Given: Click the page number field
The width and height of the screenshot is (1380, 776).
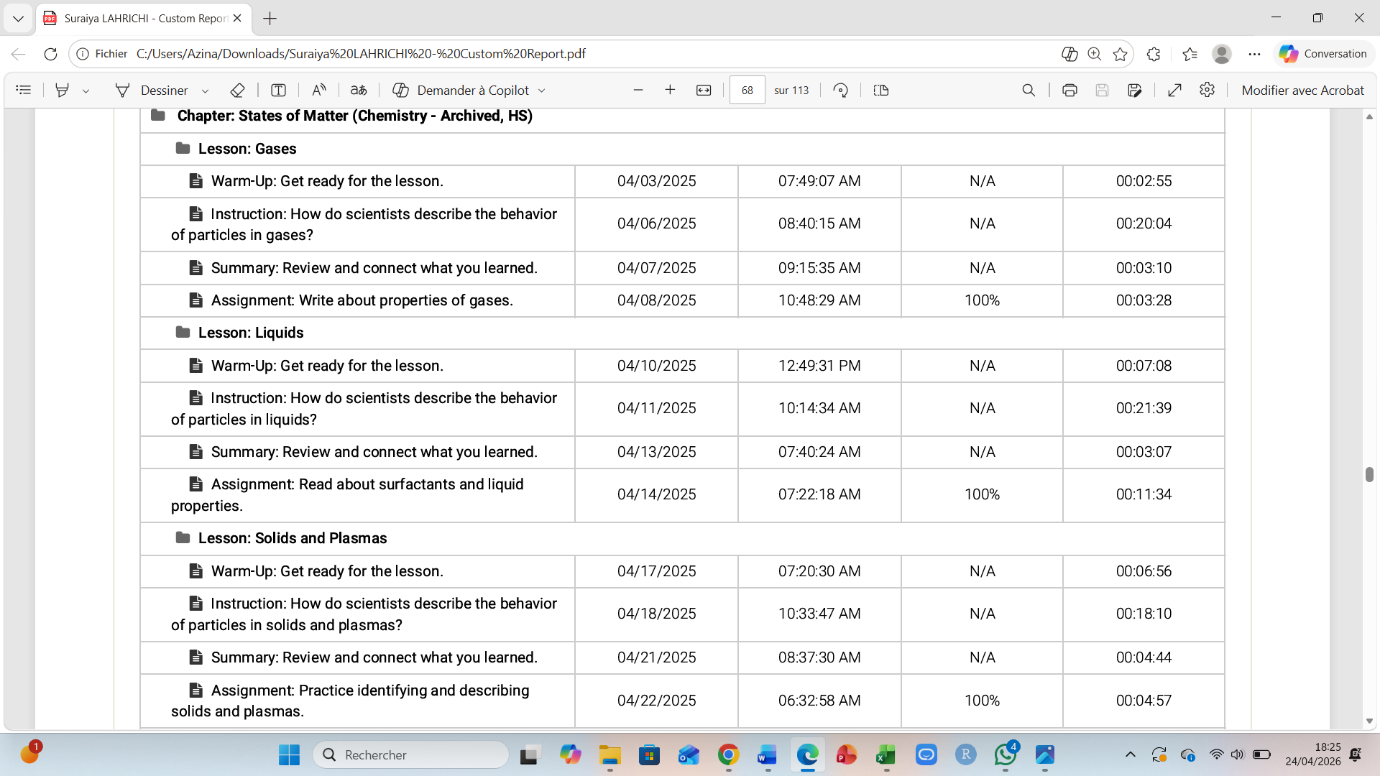Looking at the screenshot, I should coord(747,90).
